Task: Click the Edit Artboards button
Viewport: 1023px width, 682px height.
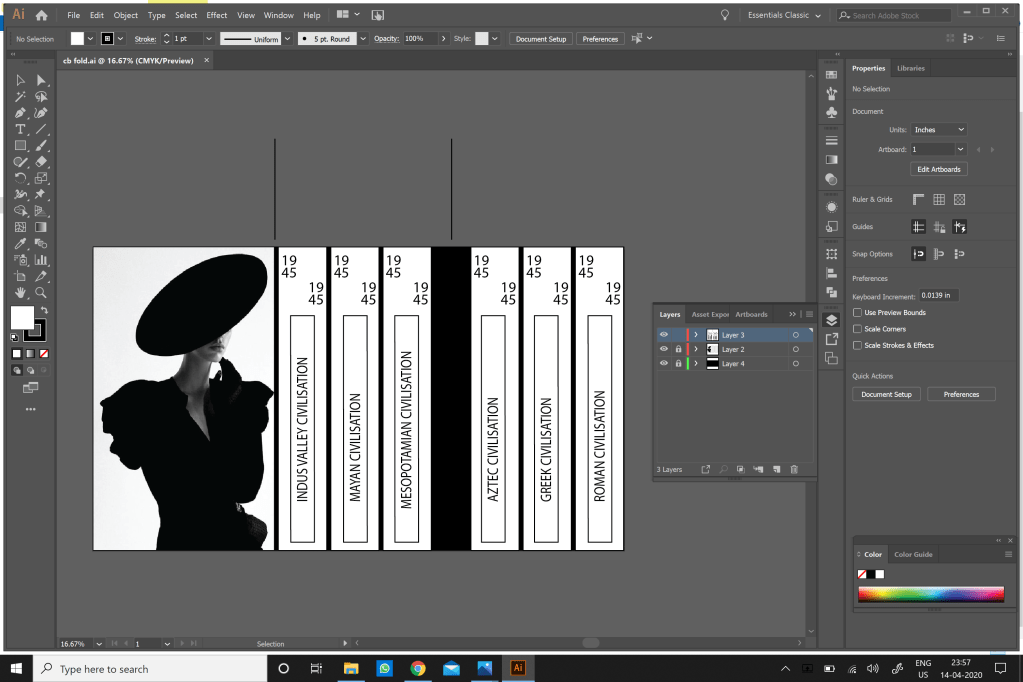Action: point(938,169)
